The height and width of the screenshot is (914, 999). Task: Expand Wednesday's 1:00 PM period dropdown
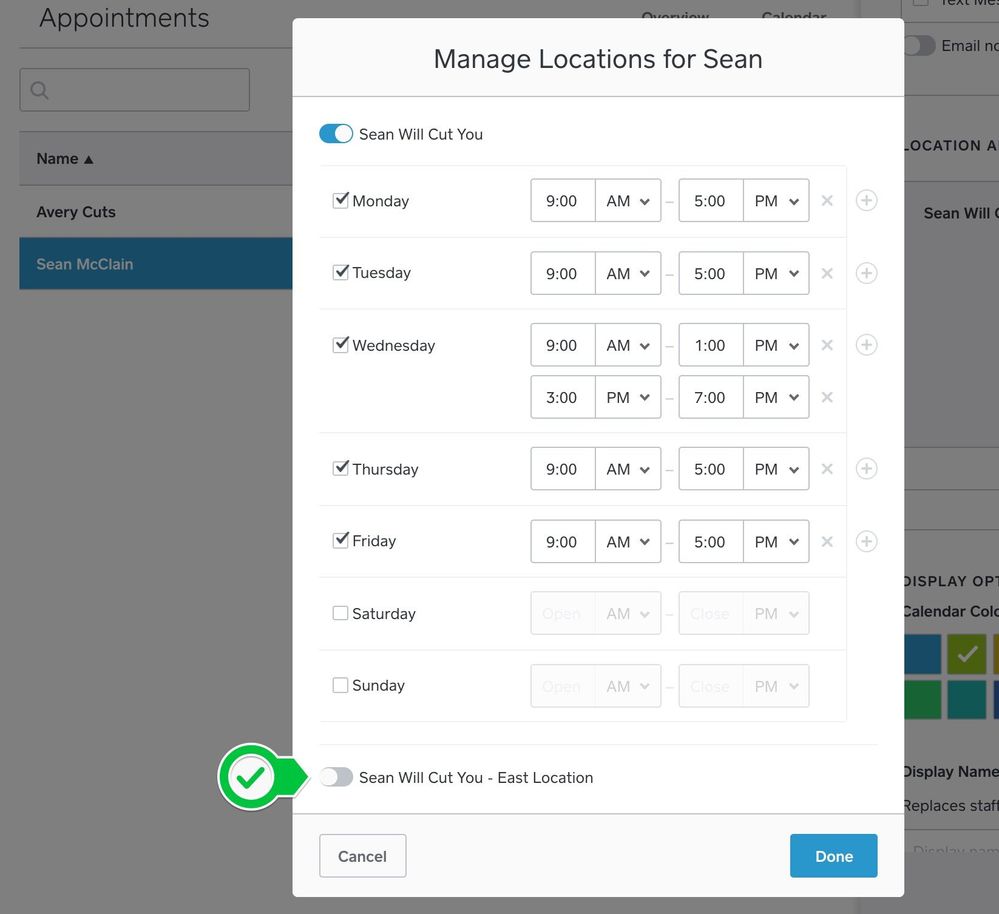pyautogui.click(x=776, y=345)
